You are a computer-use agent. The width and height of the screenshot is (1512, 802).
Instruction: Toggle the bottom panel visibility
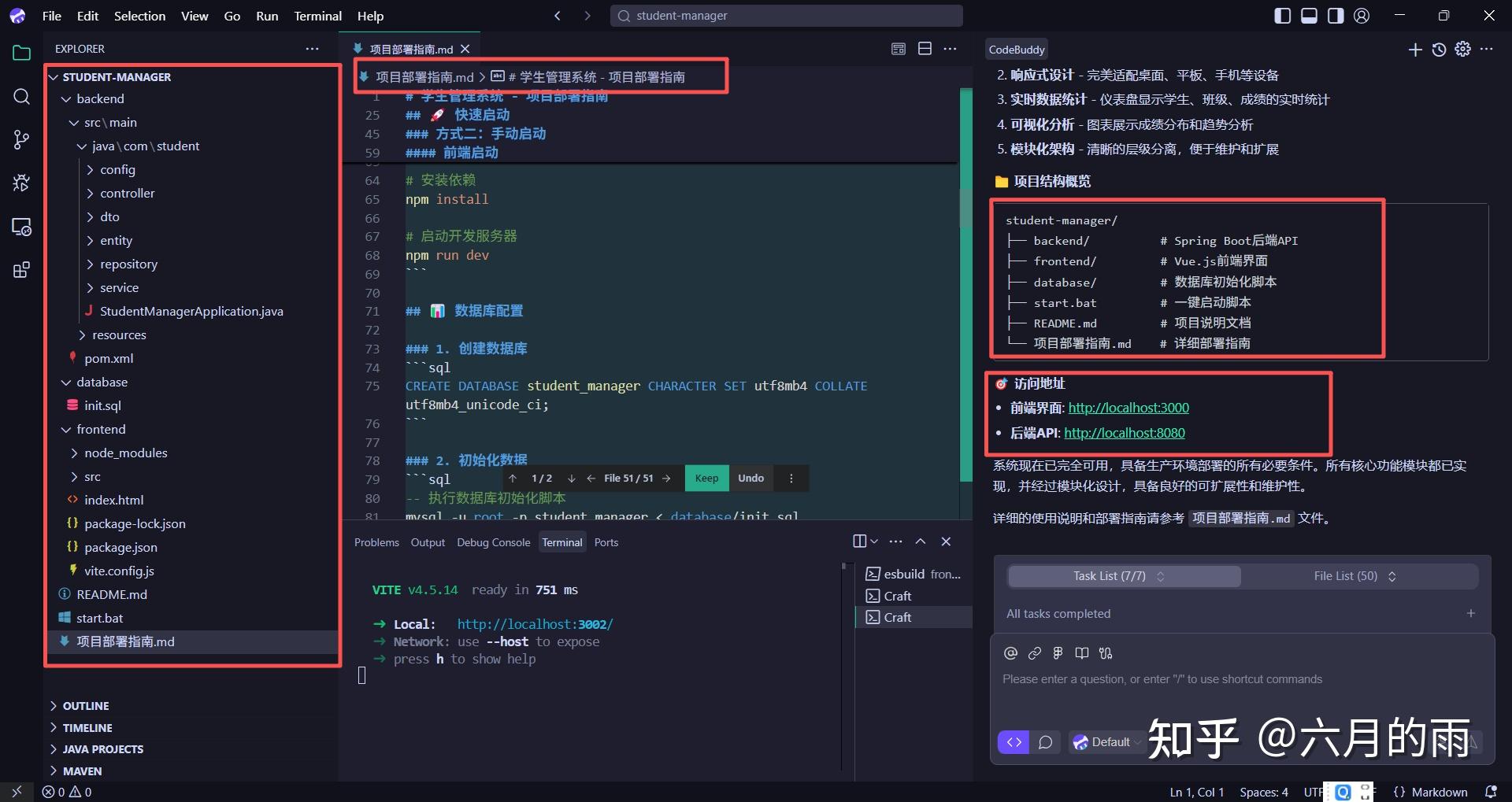pos(1309,15)
